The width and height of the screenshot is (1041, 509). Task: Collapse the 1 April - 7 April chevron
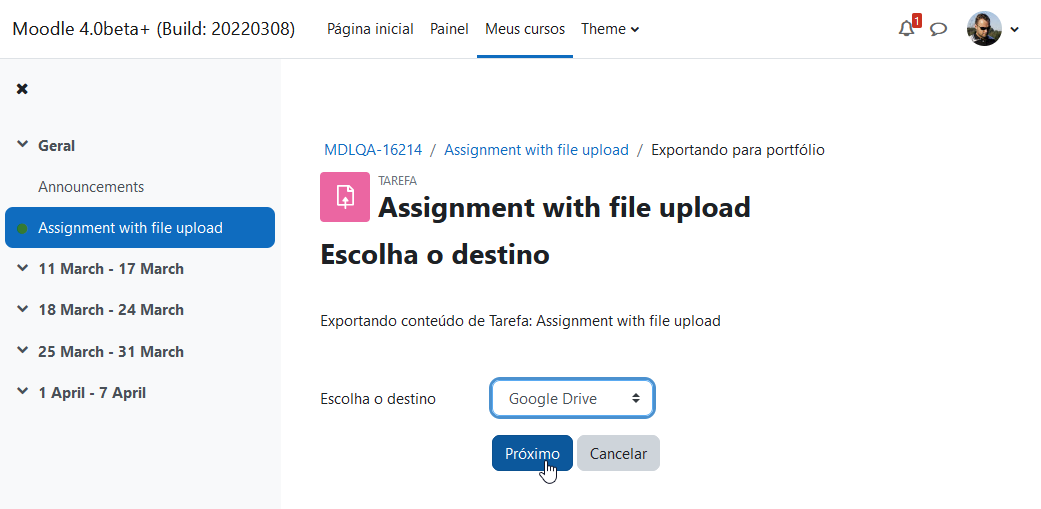pyautogui.click(x=23, y=392)
